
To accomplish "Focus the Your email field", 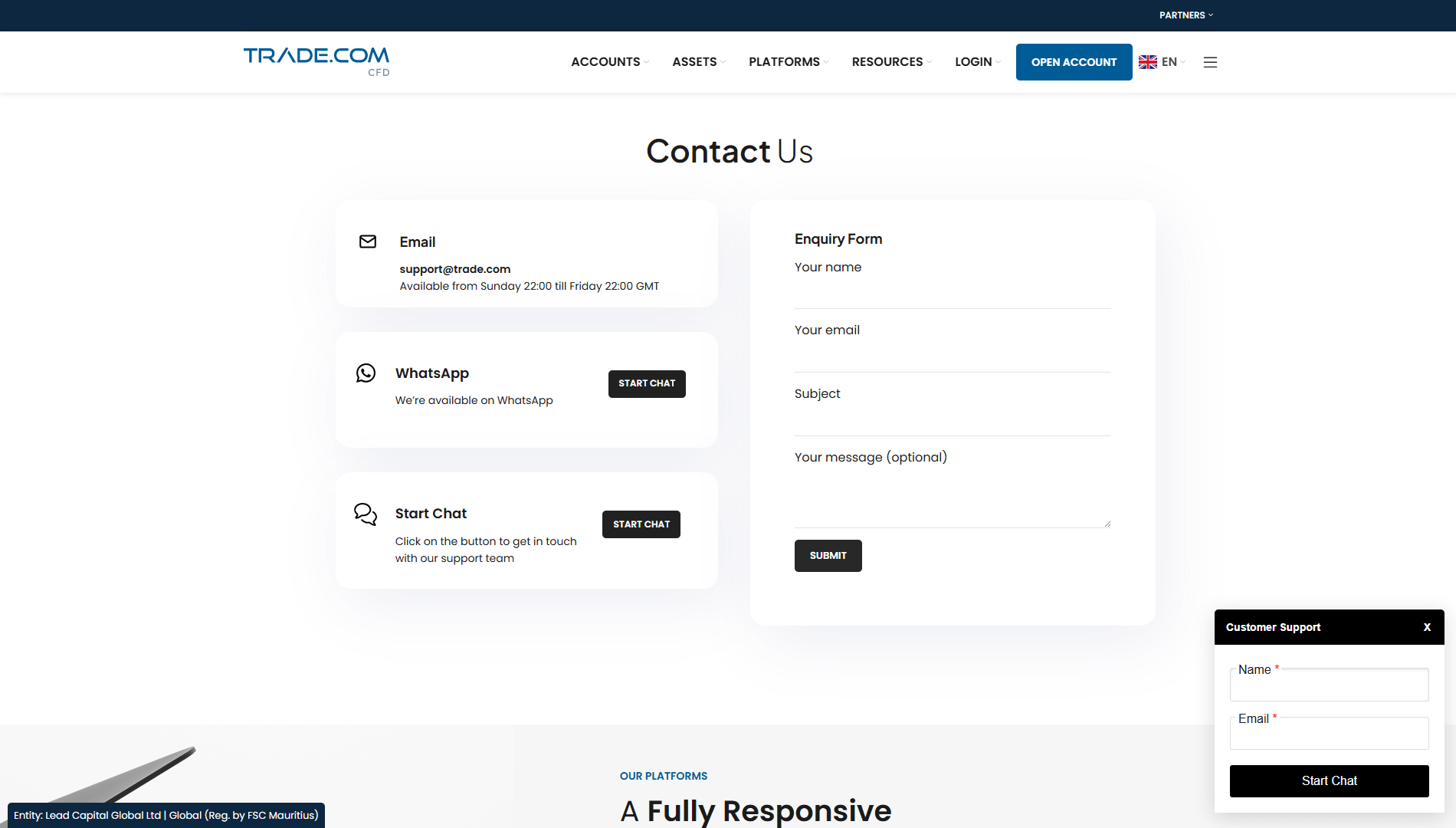I will pos(953,356).
